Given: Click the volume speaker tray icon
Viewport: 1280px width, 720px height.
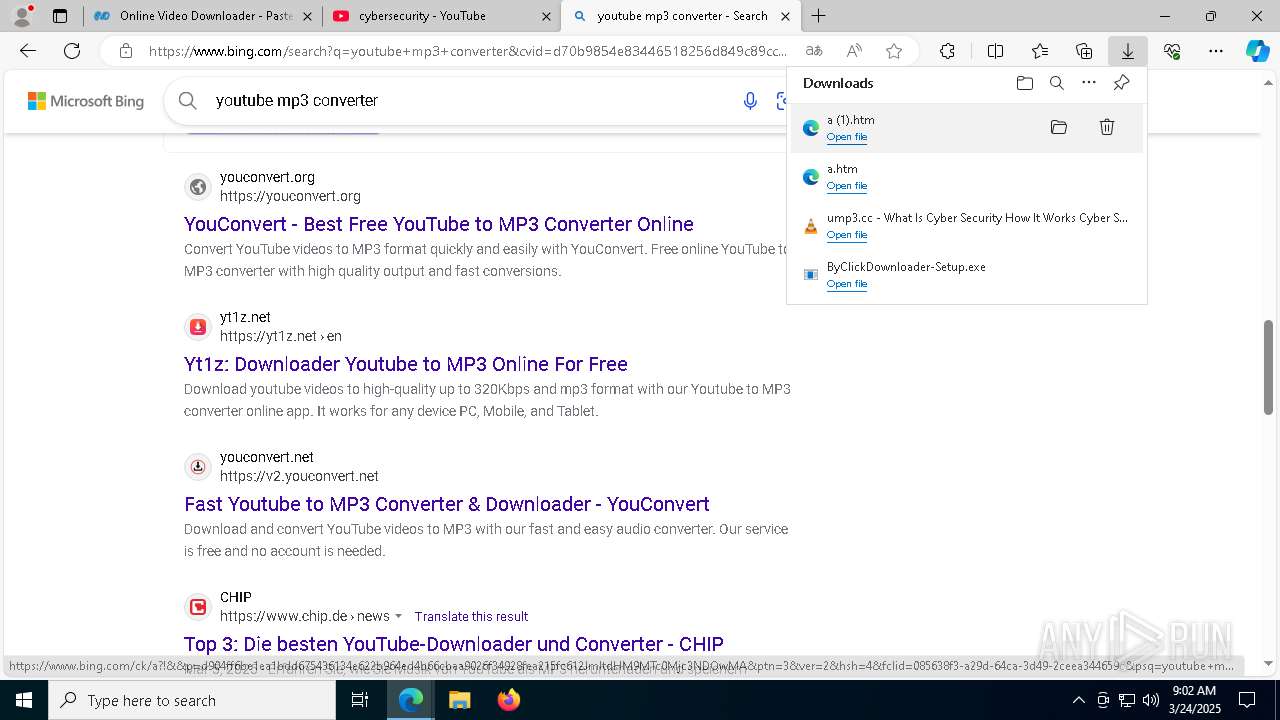Looking at the screenshot, I should click(1150, 700).
